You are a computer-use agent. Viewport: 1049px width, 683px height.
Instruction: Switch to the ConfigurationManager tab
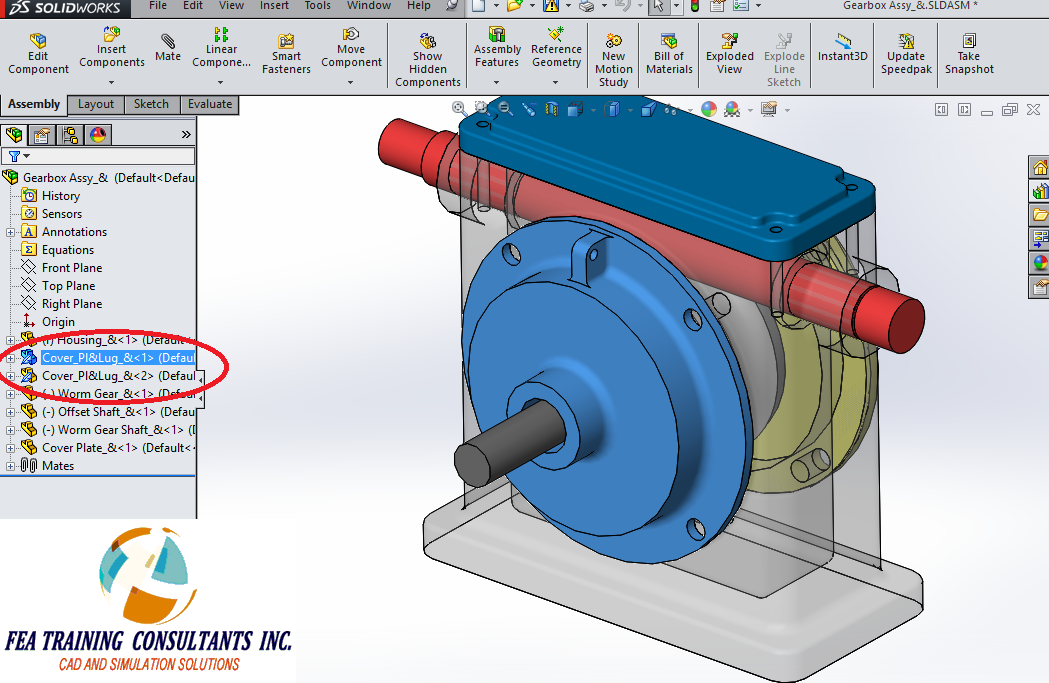(69, 134)
